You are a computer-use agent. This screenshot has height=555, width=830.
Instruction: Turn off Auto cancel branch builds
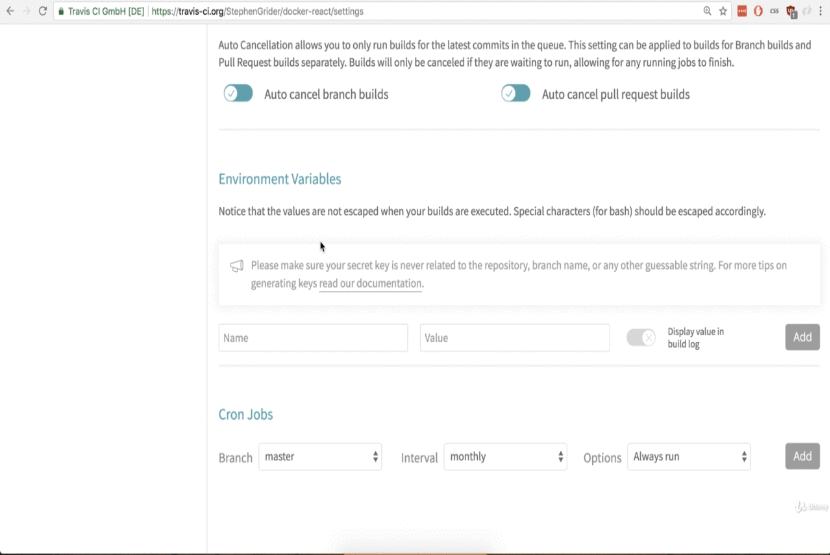pyautogui.click(x=238, y=94)
